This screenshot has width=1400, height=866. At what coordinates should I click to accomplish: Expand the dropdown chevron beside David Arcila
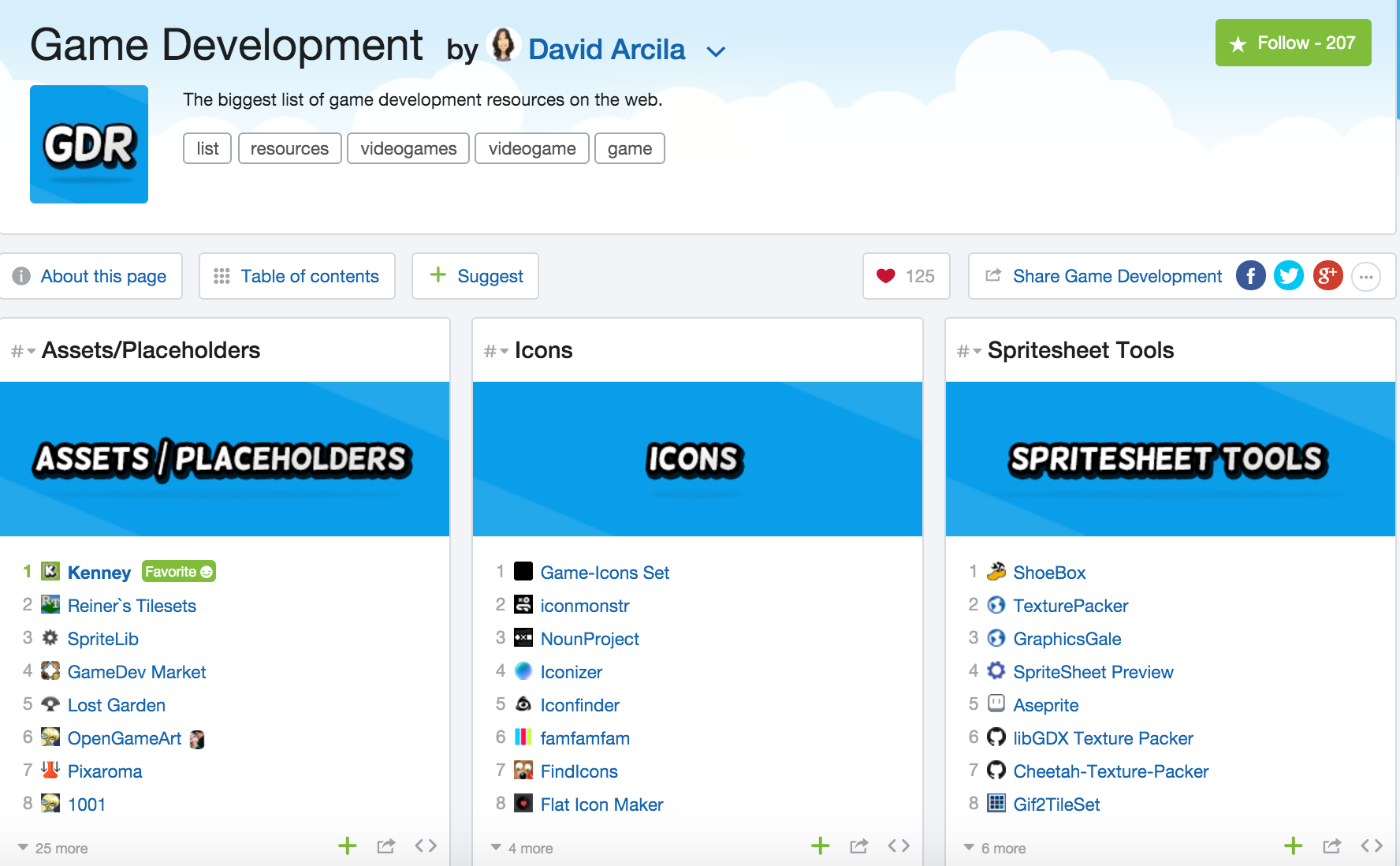point(716,52)
